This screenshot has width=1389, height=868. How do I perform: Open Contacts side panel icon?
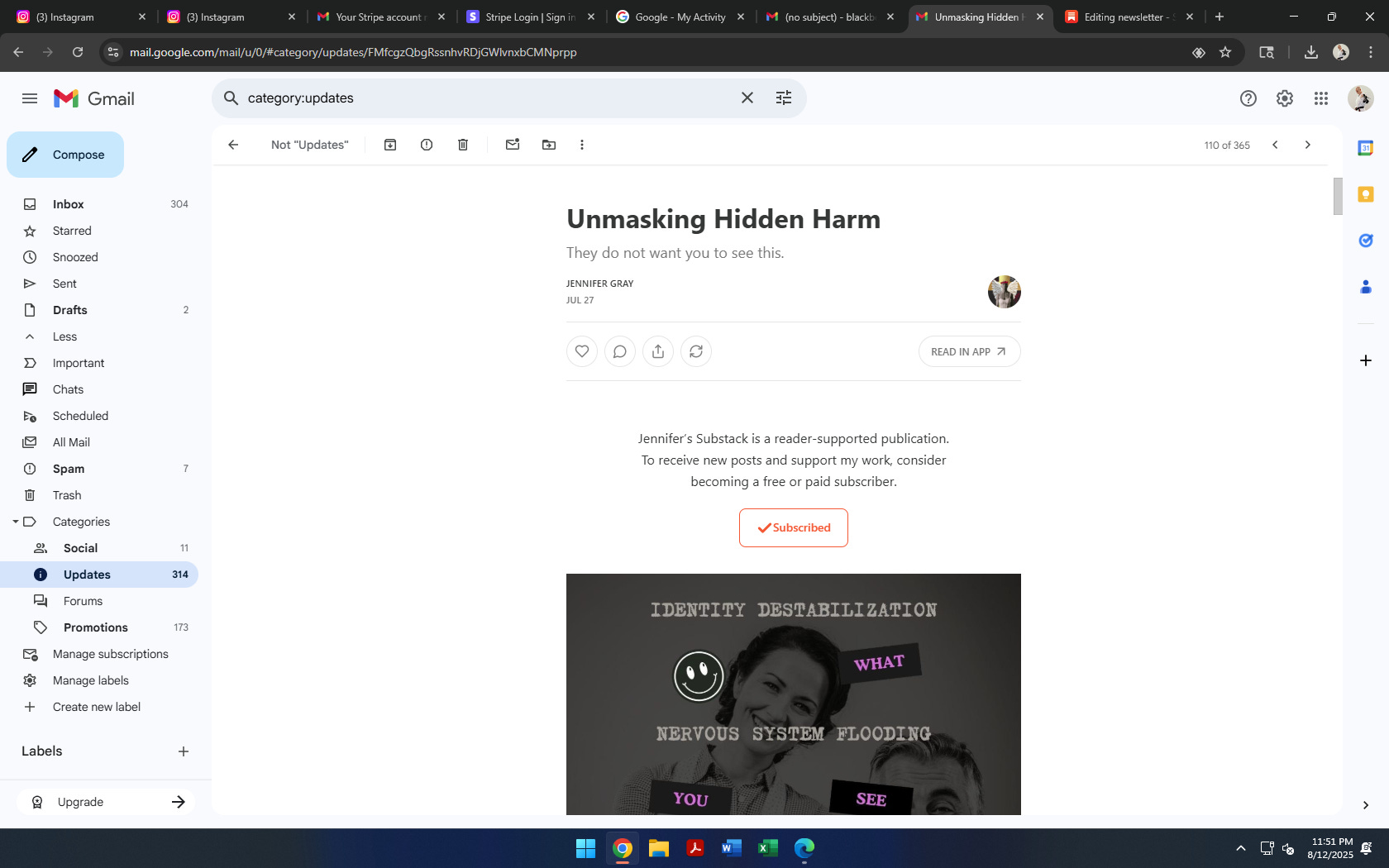click(x=1366, y=287)
